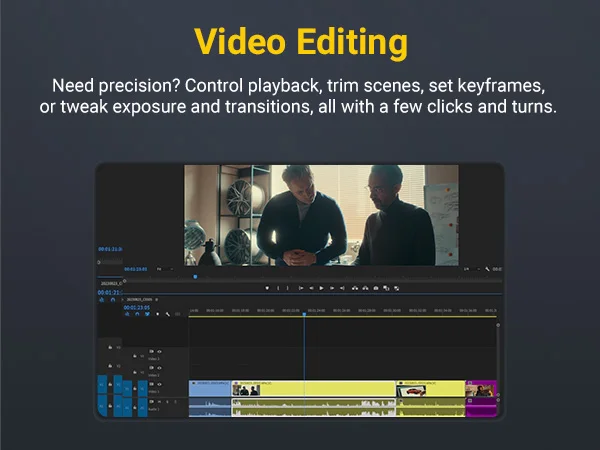Hide Video 3 track output with eye icon
Image resolution: width=600 pixels, height=450 pixels.
159,351
